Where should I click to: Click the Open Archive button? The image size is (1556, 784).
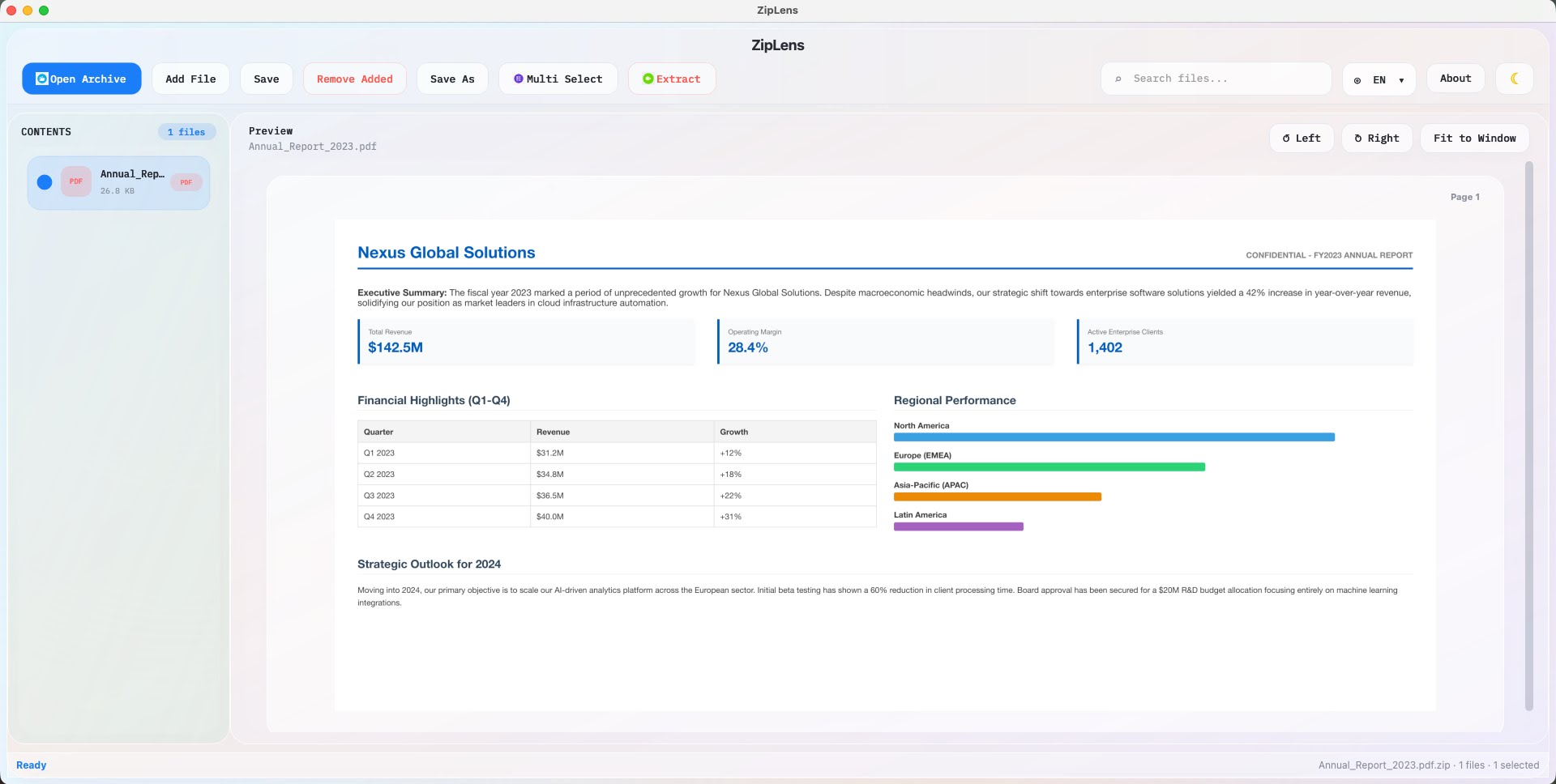81,79
